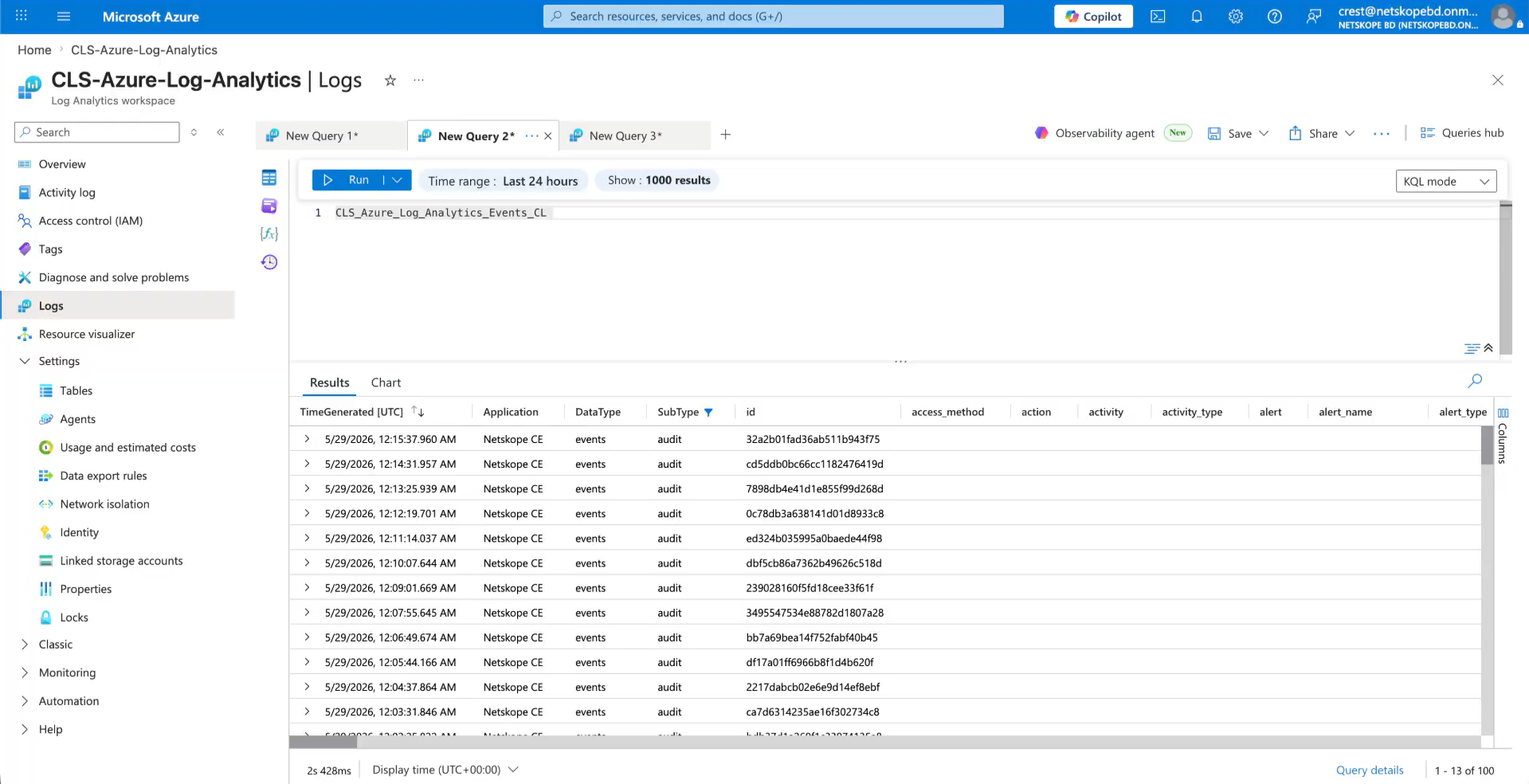Click the left menu Search box
Viewport: 1529px width, 784px height.
point(97,132)
